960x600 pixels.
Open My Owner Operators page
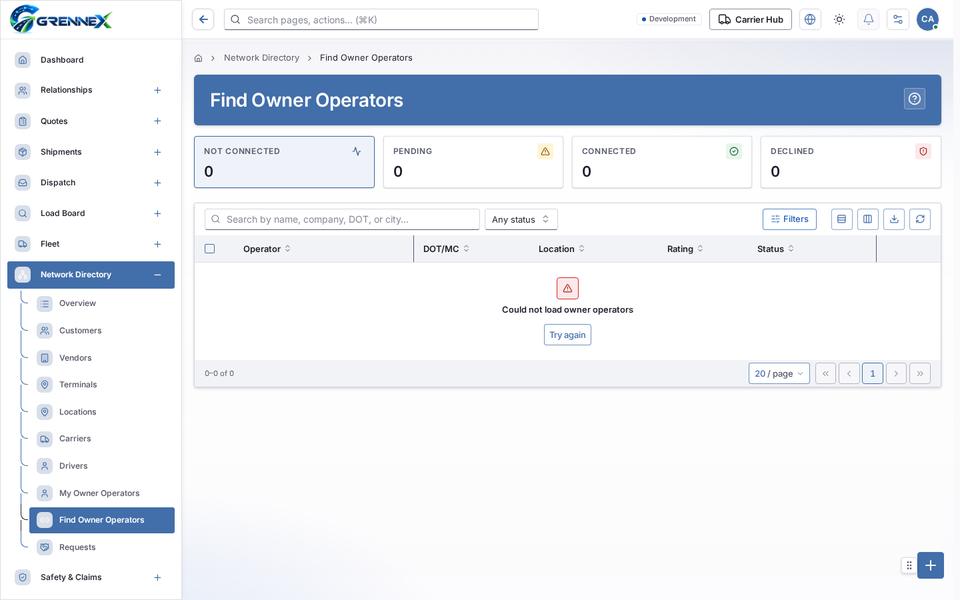coord(102,493)
